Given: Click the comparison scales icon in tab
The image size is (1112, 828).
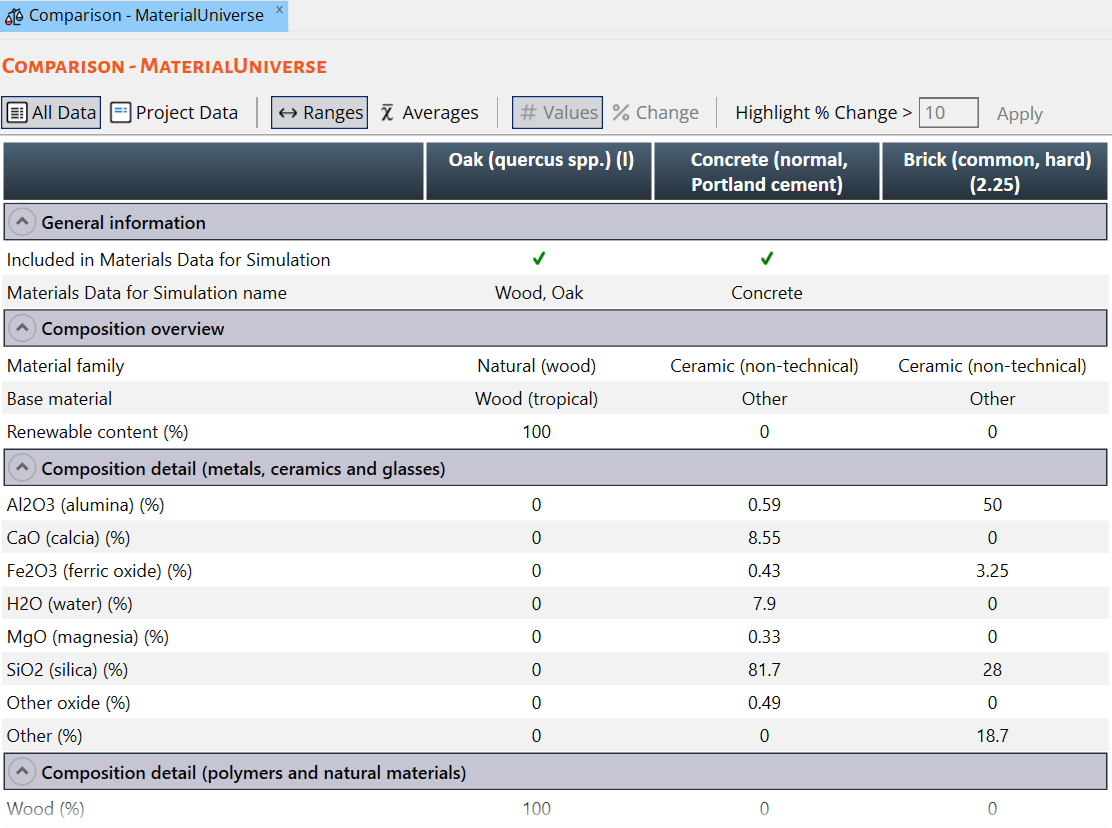Looking at the screenshot, I should point(14,16).
